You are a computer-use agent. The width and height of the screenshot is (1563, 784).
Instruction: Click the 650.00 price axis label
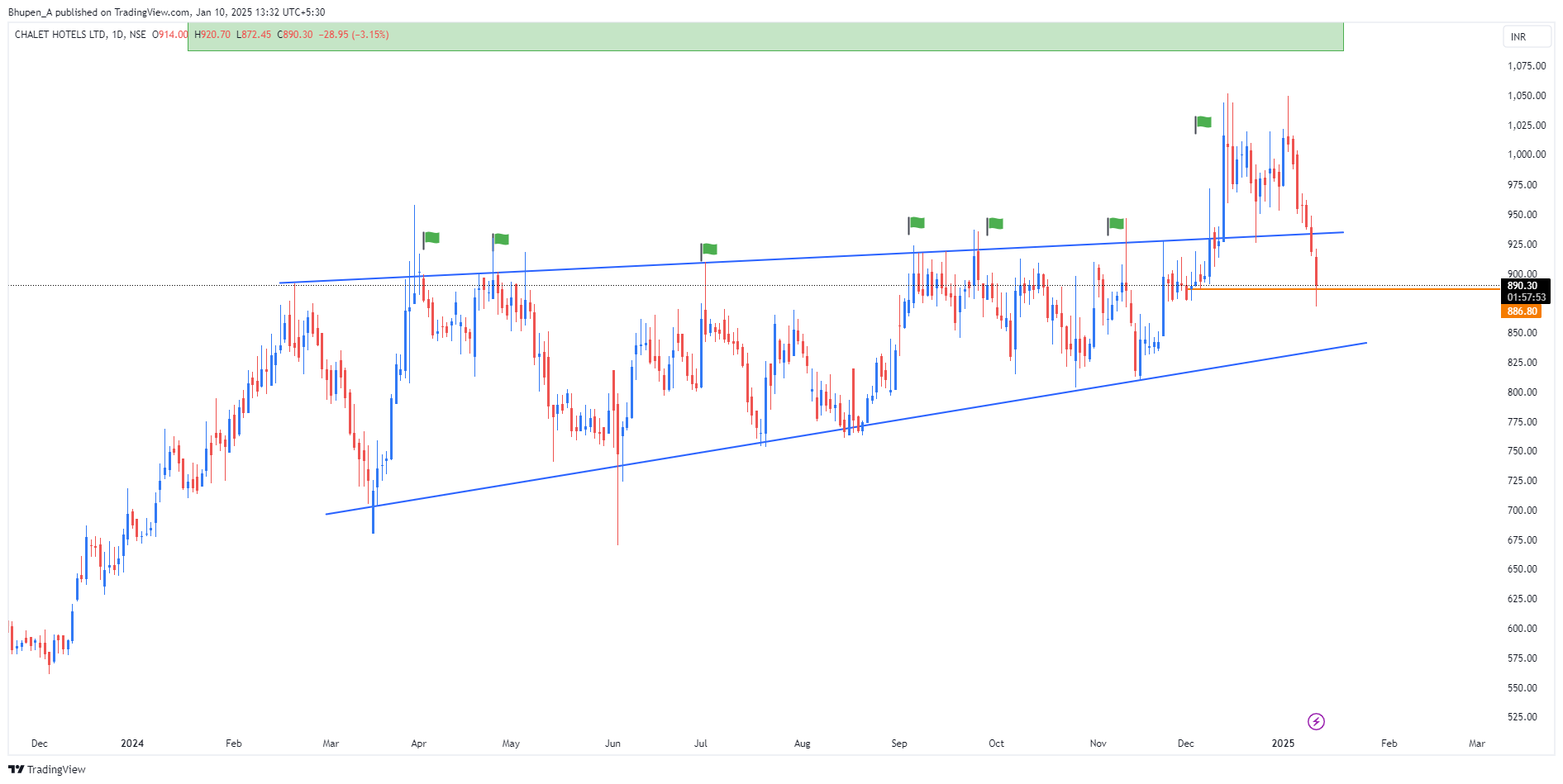[1522, 569]
